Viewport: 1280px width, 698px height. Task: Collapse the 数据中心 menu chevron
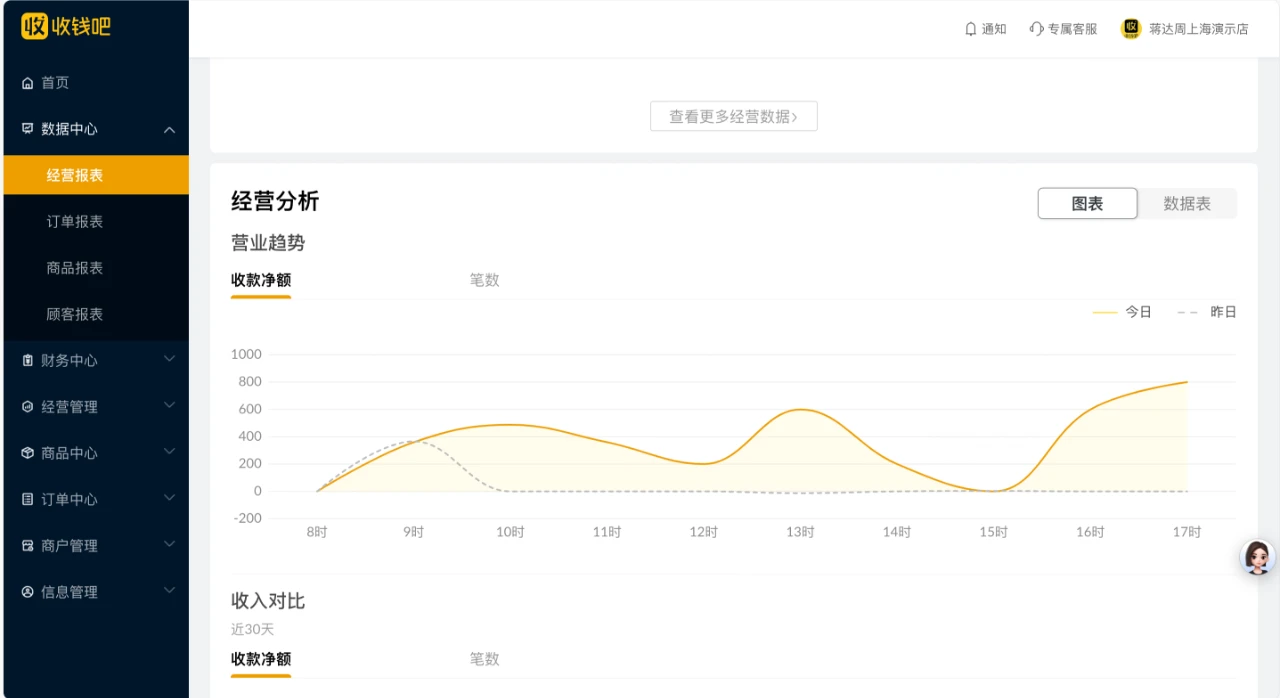coord(169,129)
